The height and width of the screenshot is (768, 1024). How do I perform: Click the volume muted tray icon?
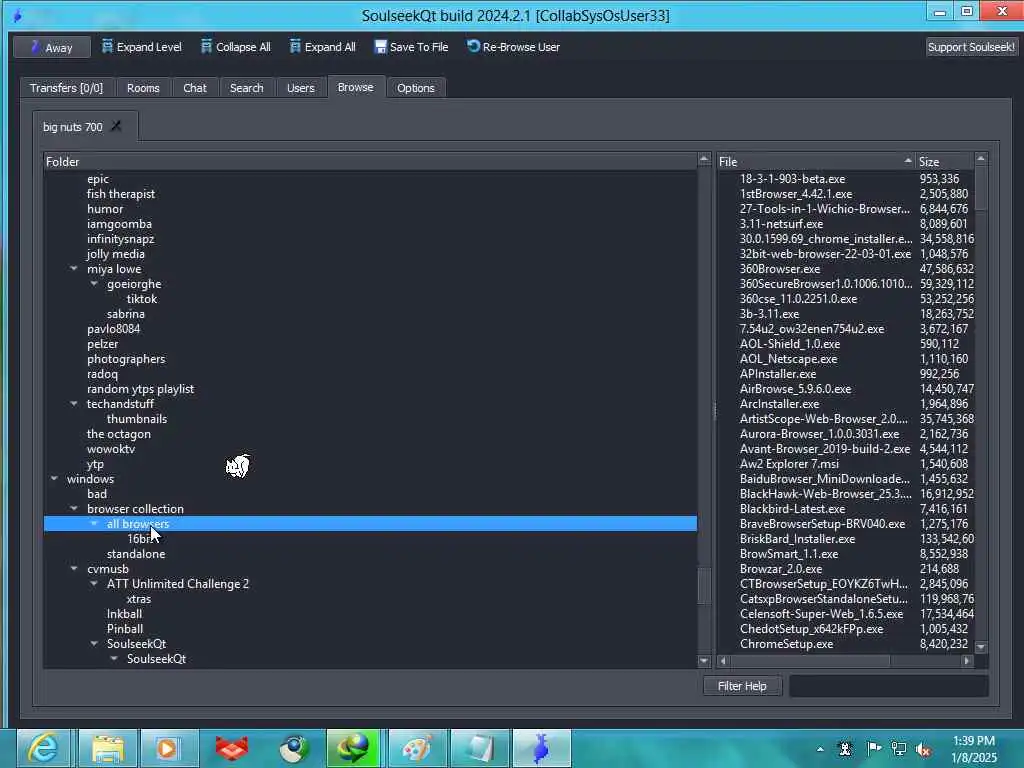click(x=923, y=749)
